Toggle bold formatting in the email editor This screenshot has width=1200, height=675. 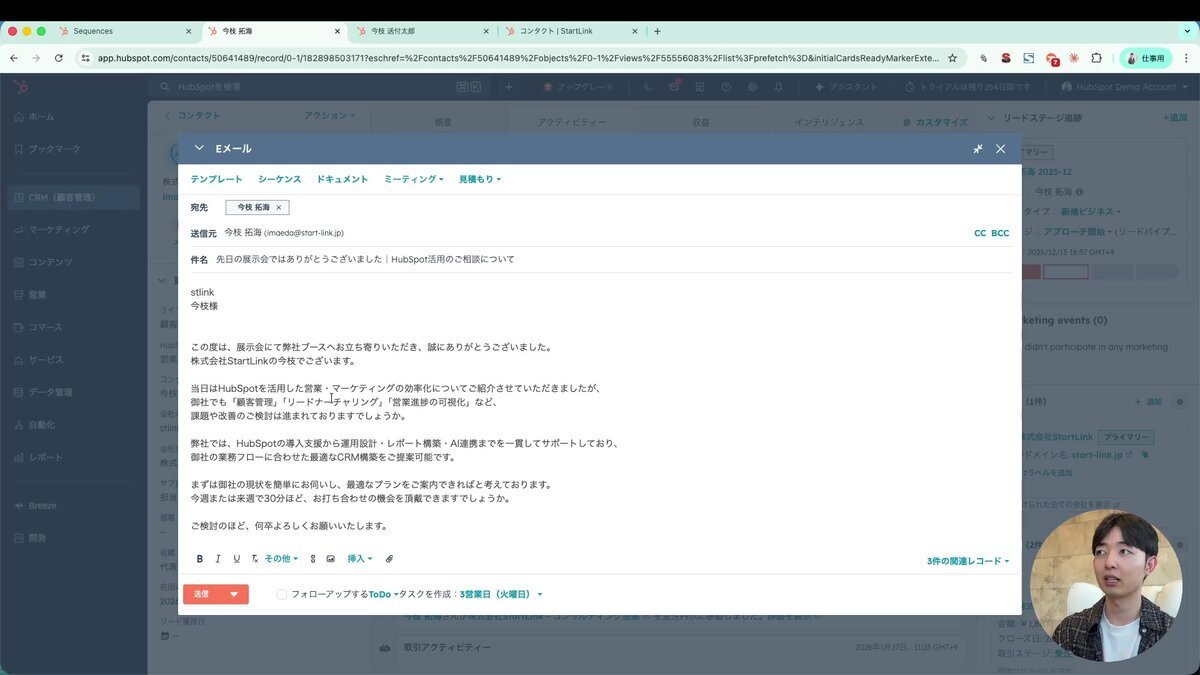pos(199,559)
